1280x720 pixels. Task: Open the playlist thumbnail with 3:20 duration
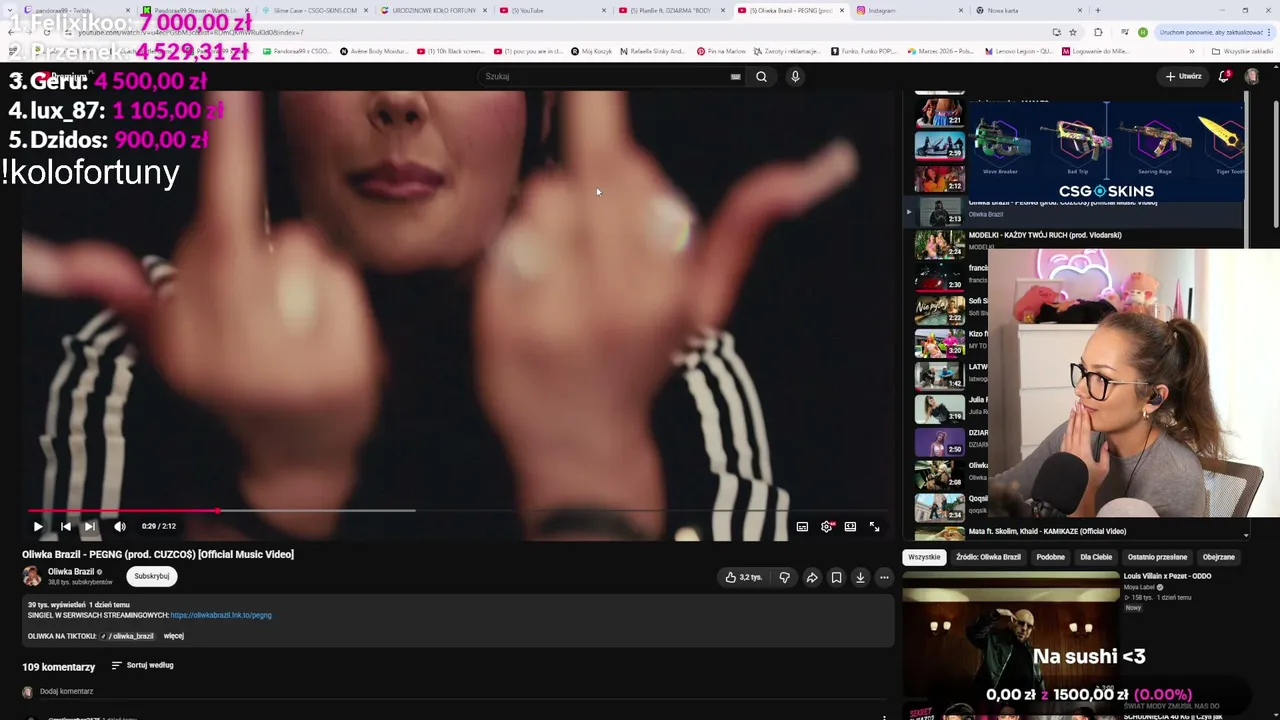tap(940, 343)
